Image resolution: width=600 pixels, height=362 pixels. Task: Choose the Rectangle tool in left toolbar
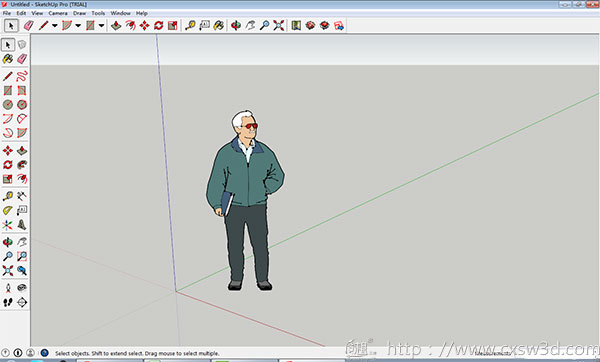(x=8, y=90)
